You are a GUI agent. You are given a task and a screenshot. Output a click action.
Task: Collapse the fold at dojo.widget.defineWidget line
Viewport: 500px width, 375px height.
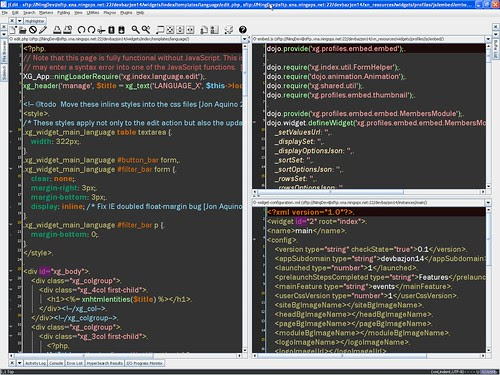tap(255, 123)
